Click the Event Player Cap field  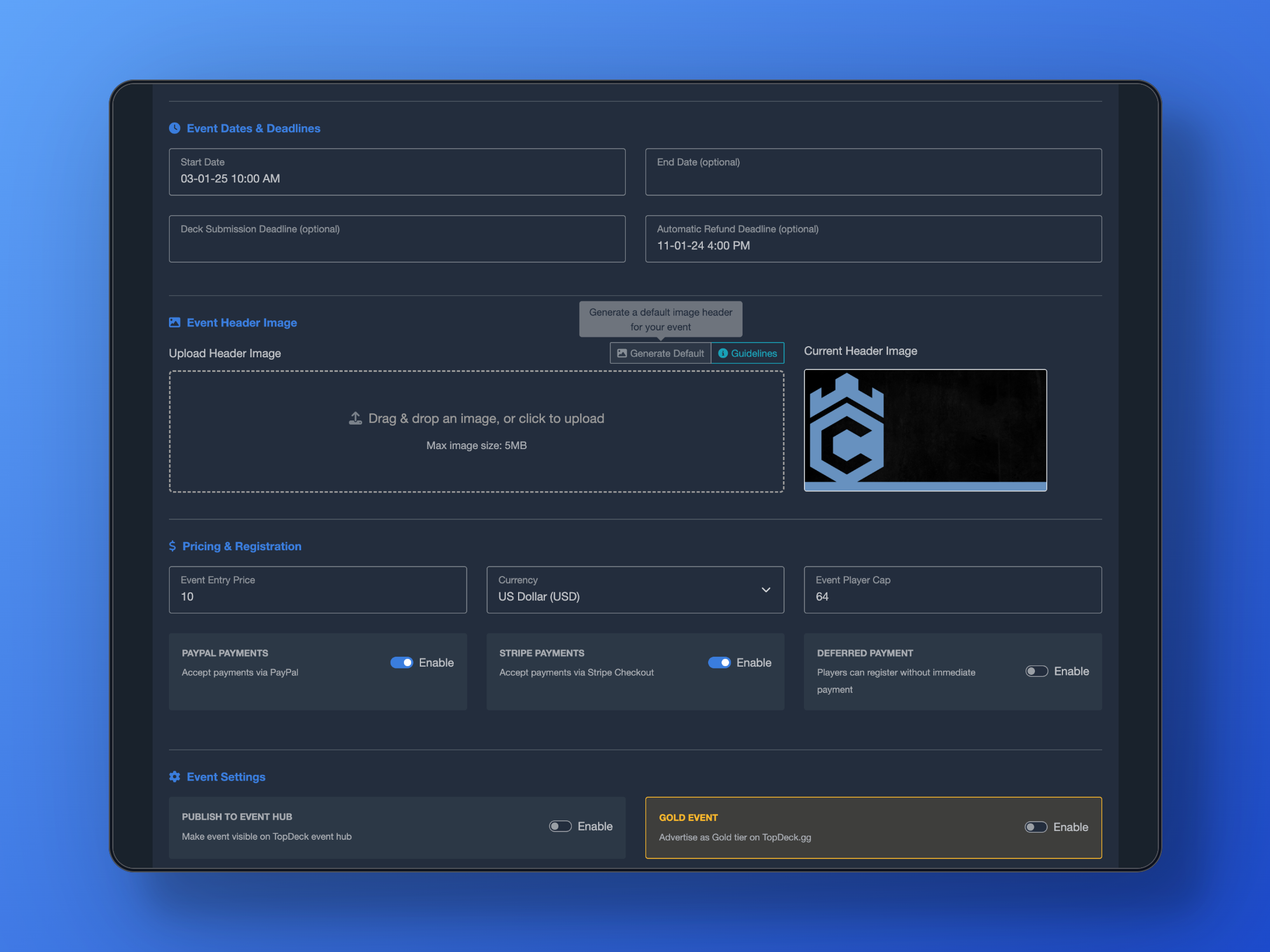[x=952, y=589]
